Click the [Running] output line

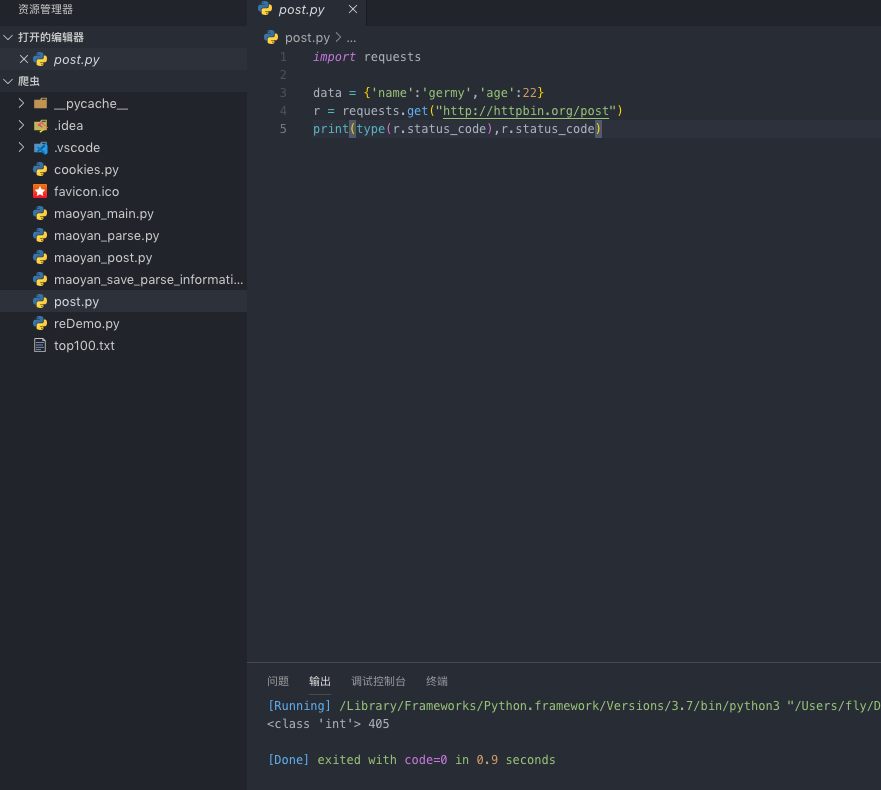coord(574,706)
